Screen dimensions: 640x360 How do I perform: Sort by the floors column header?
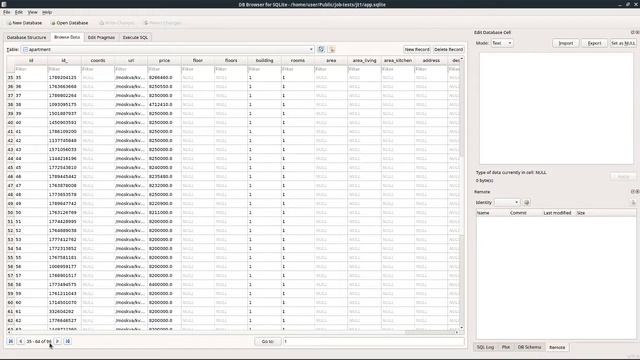[x=231, y=60]
